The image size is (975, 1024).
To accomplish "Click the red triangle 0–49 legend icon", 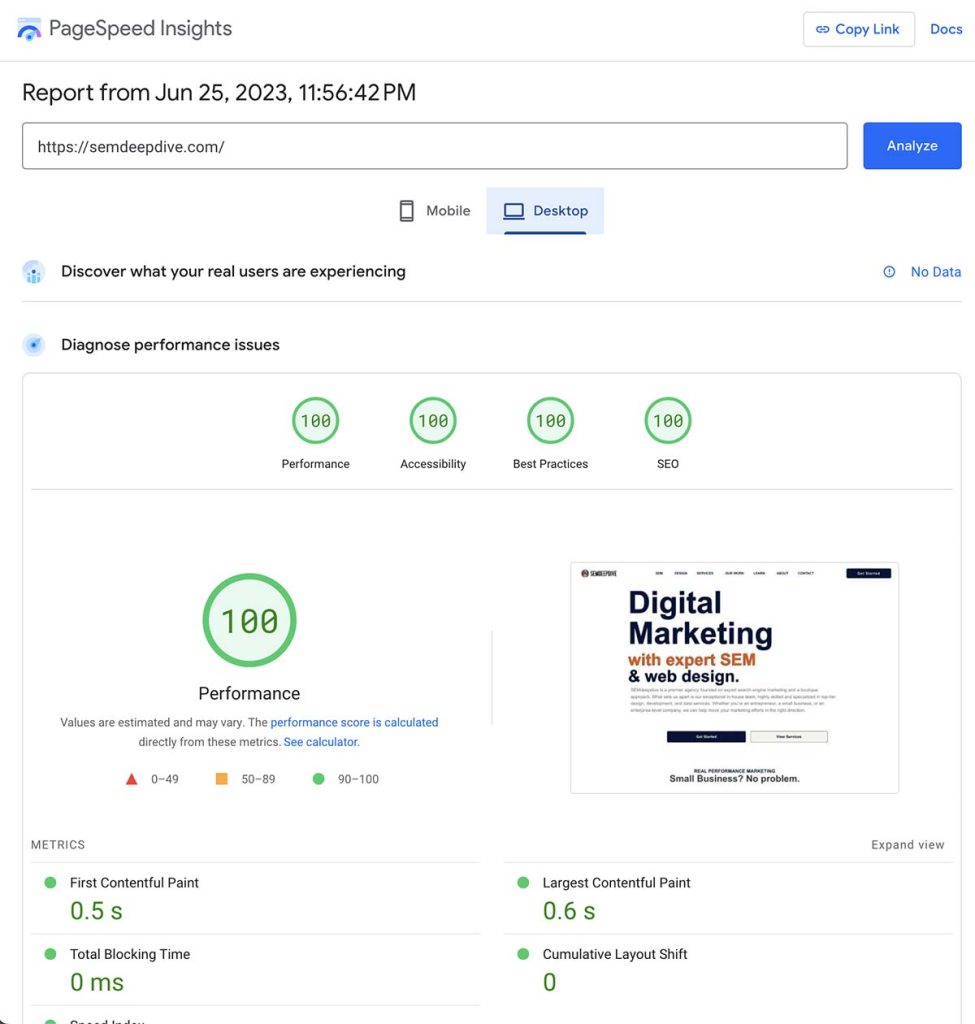I will pyautogui.click(x=131, y=778).
